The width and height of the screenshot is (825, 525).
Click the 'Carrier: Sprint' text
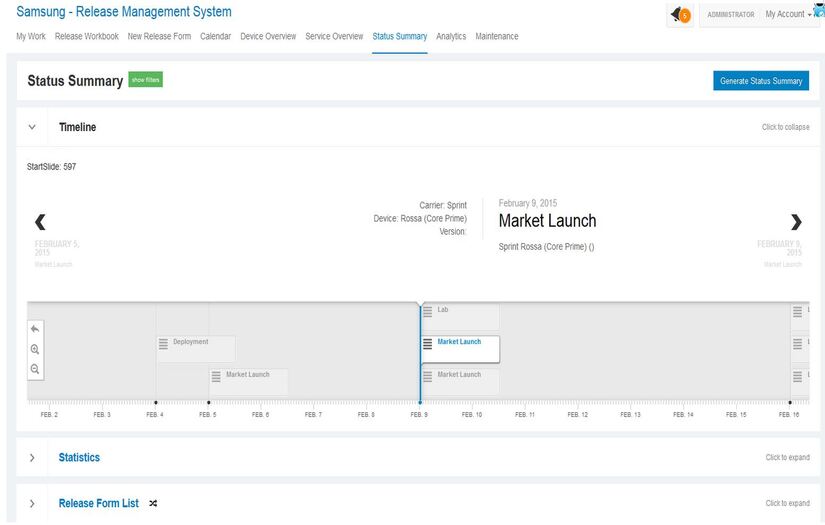coord(443,205)
